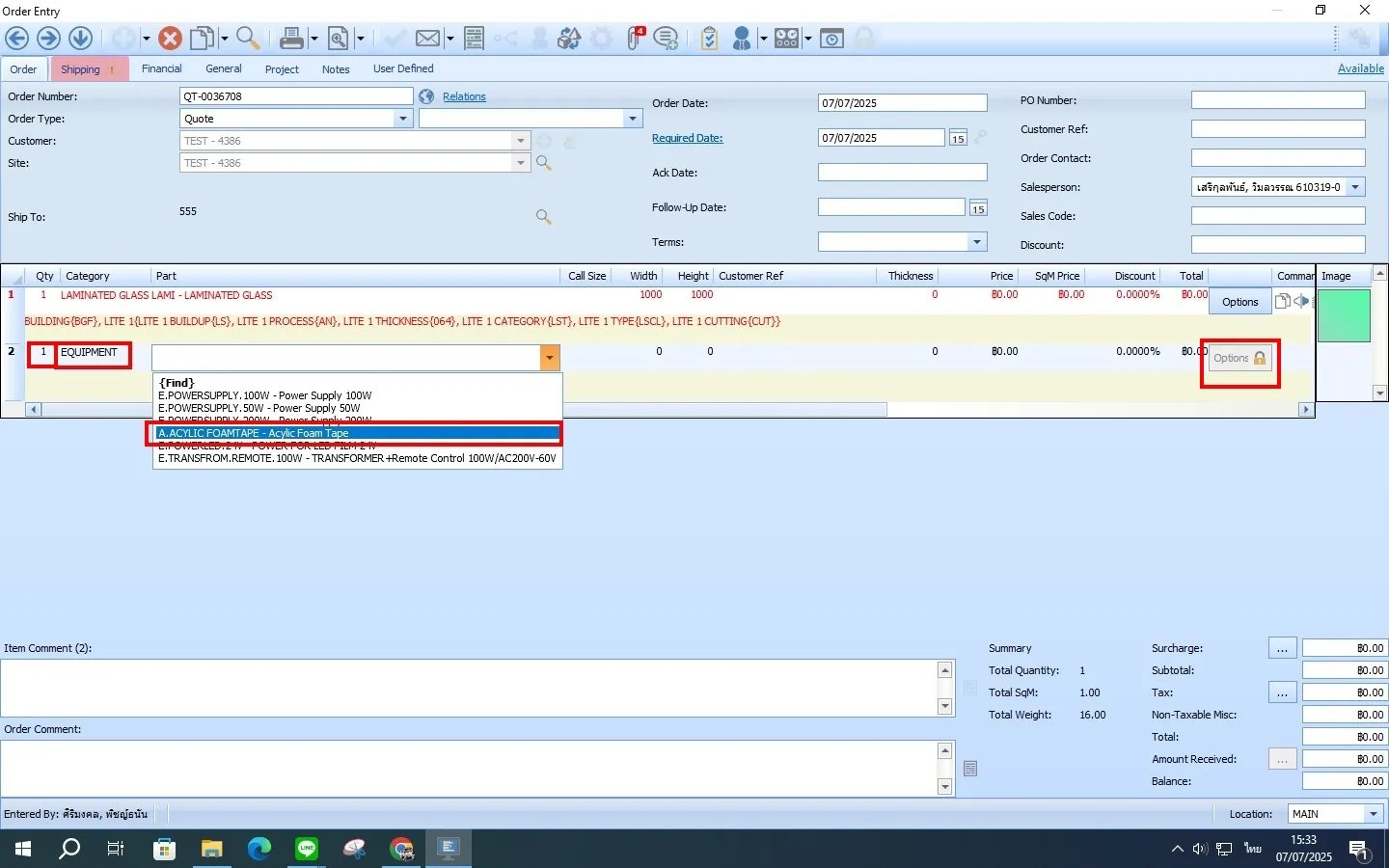1389x868 pixels.
Task: Open the magnifier search tool in toolbar
Action: 248,39
